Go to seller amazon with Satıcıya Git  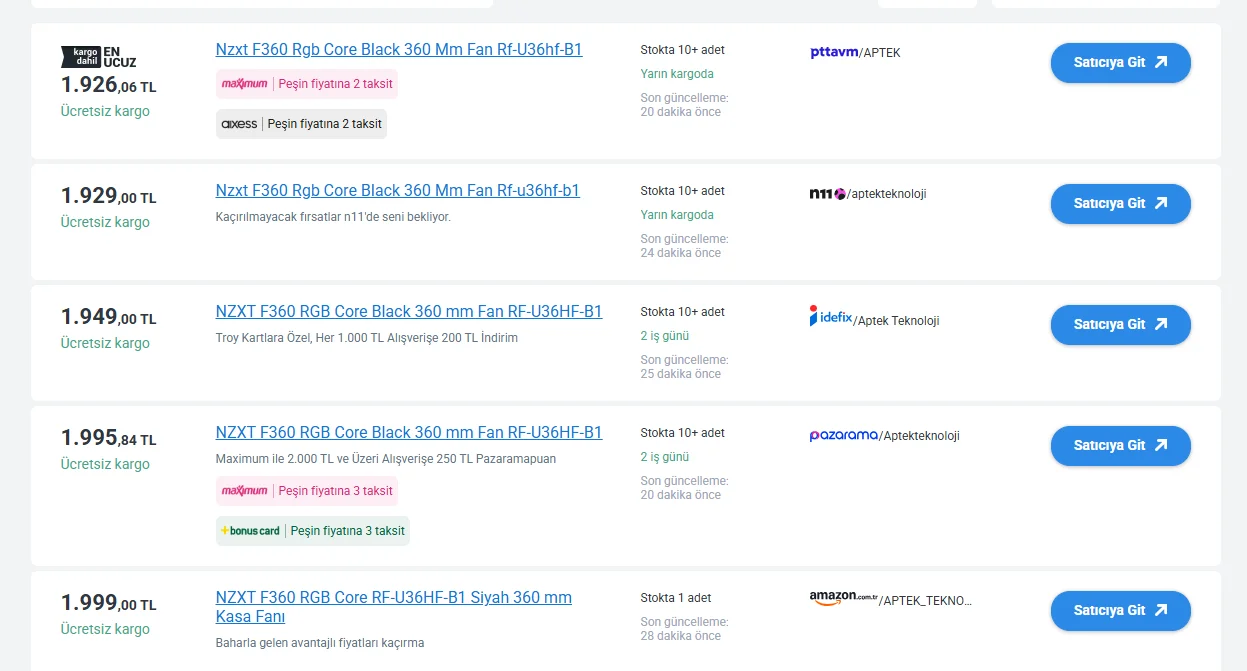click(x=1120, y=610)
